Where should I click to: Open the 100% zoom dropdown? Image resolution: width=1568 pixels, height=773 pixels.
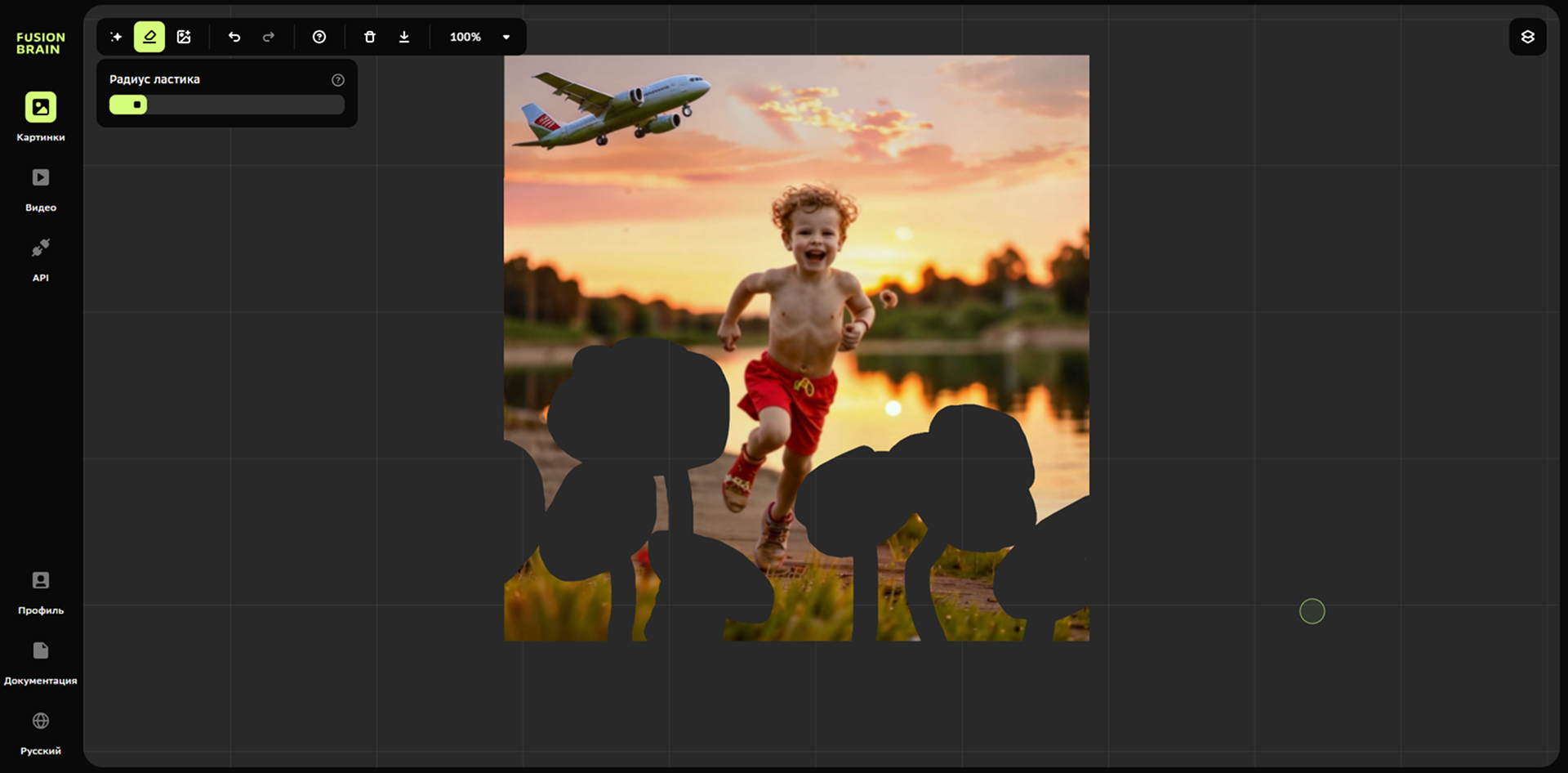click(x=465, y=37)
